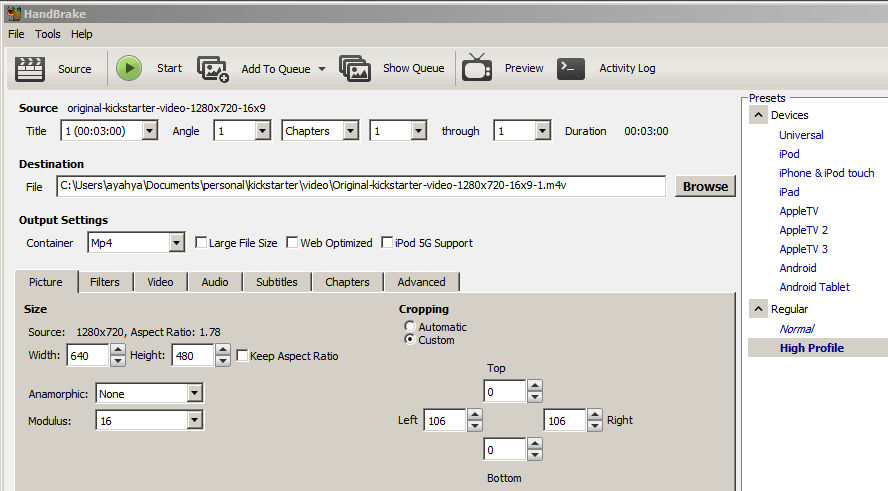Collapse the Regular presets group
Image resolution: width=888 pixels, height=491 pixels.
(758, 309)
